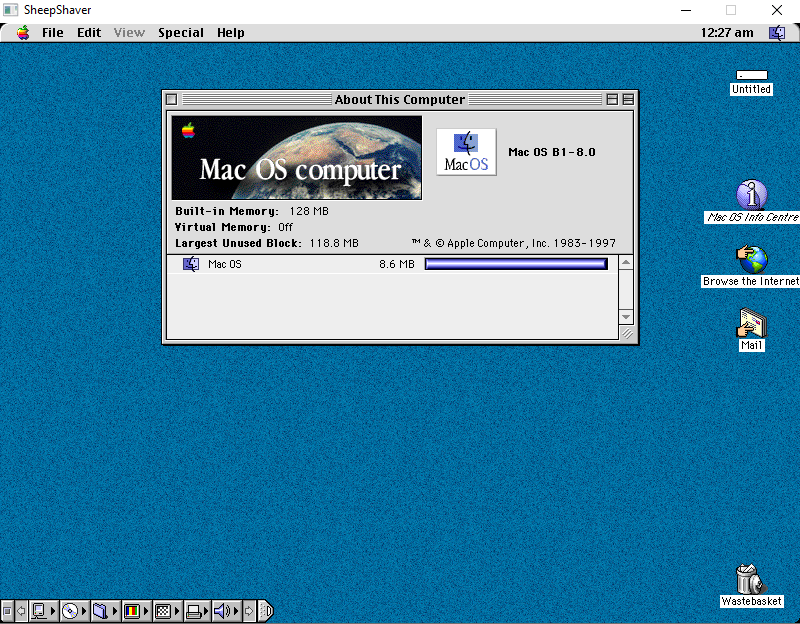The width and height of the screenshot is (800, 624).
Task: Click the Control Strip left scroll arrow
Action: click(x=21, y=611)
